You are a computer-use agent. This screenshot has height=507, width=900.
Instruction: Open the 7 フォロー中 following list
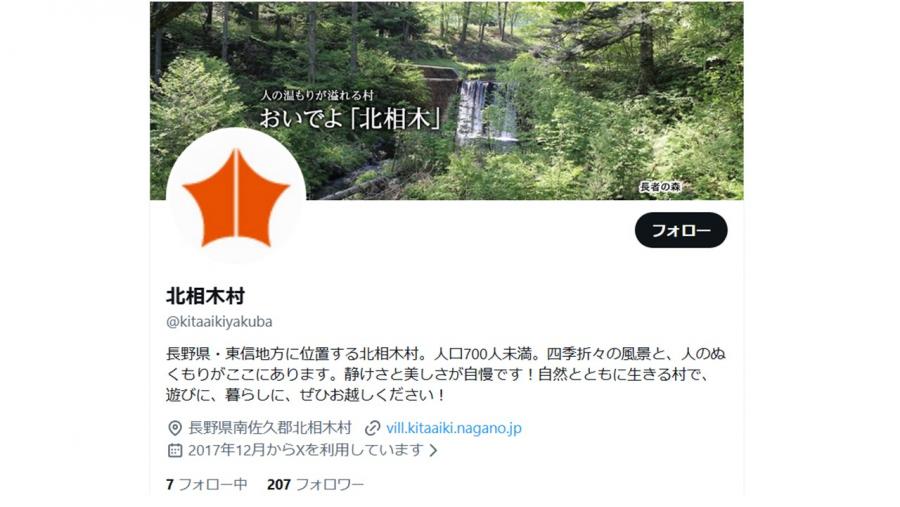pyautogui.click(x=207, y=485)
